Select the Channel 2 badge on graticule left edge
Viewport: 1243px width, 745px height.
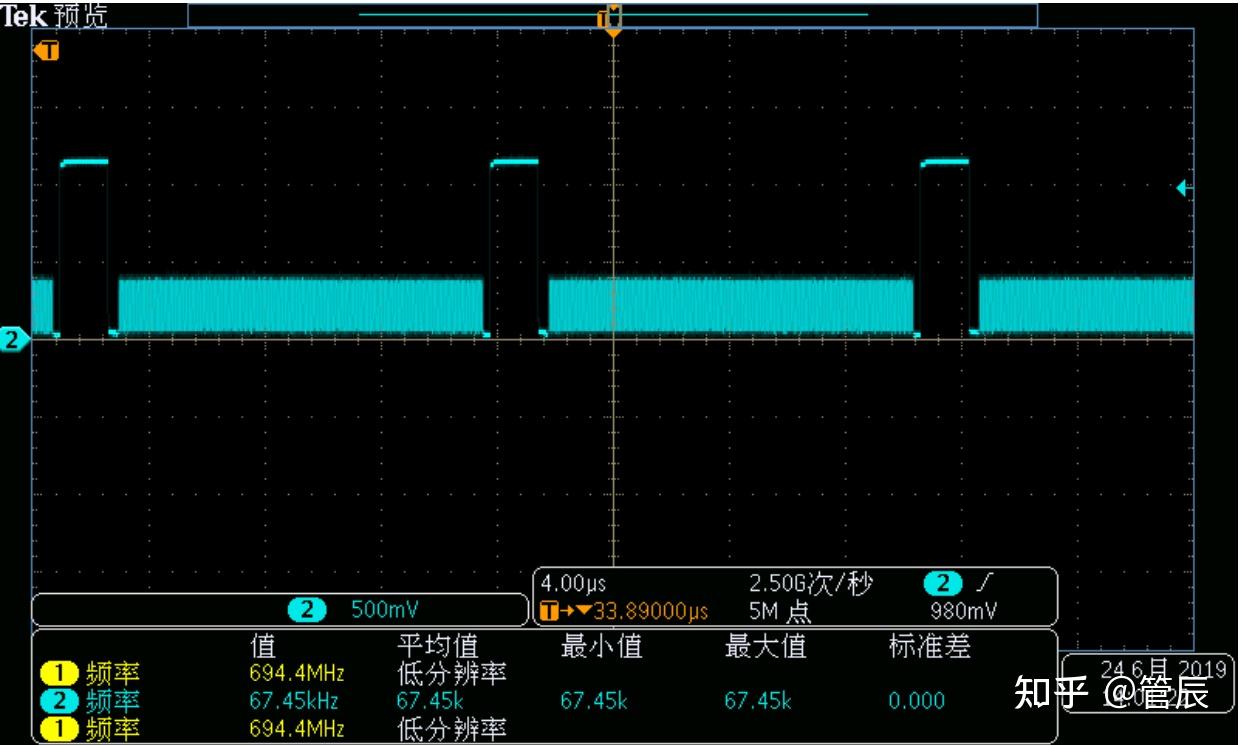click(11, 340)
